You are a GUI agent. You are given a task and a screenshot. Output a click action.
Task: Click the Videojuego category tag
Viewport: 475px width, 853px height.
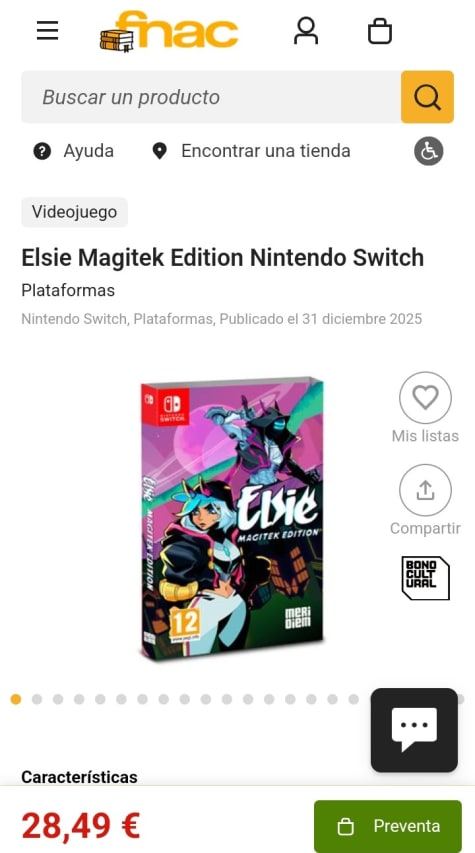[75, 212]
